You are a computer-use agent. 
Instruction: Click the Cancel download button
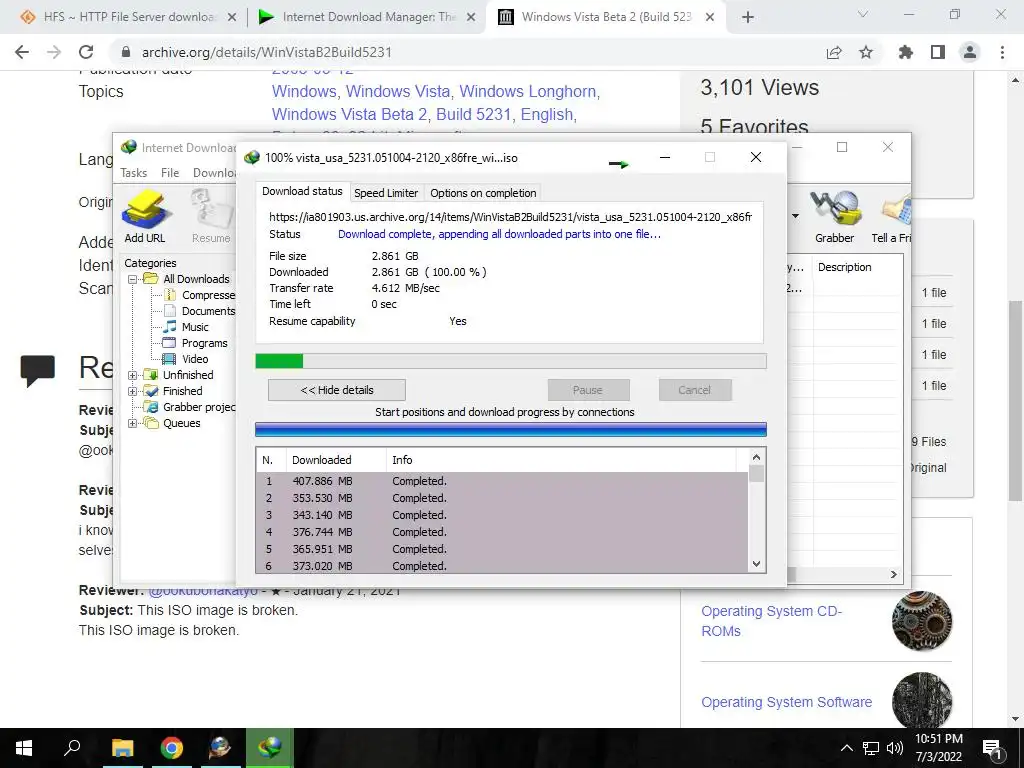pos(694,390)
